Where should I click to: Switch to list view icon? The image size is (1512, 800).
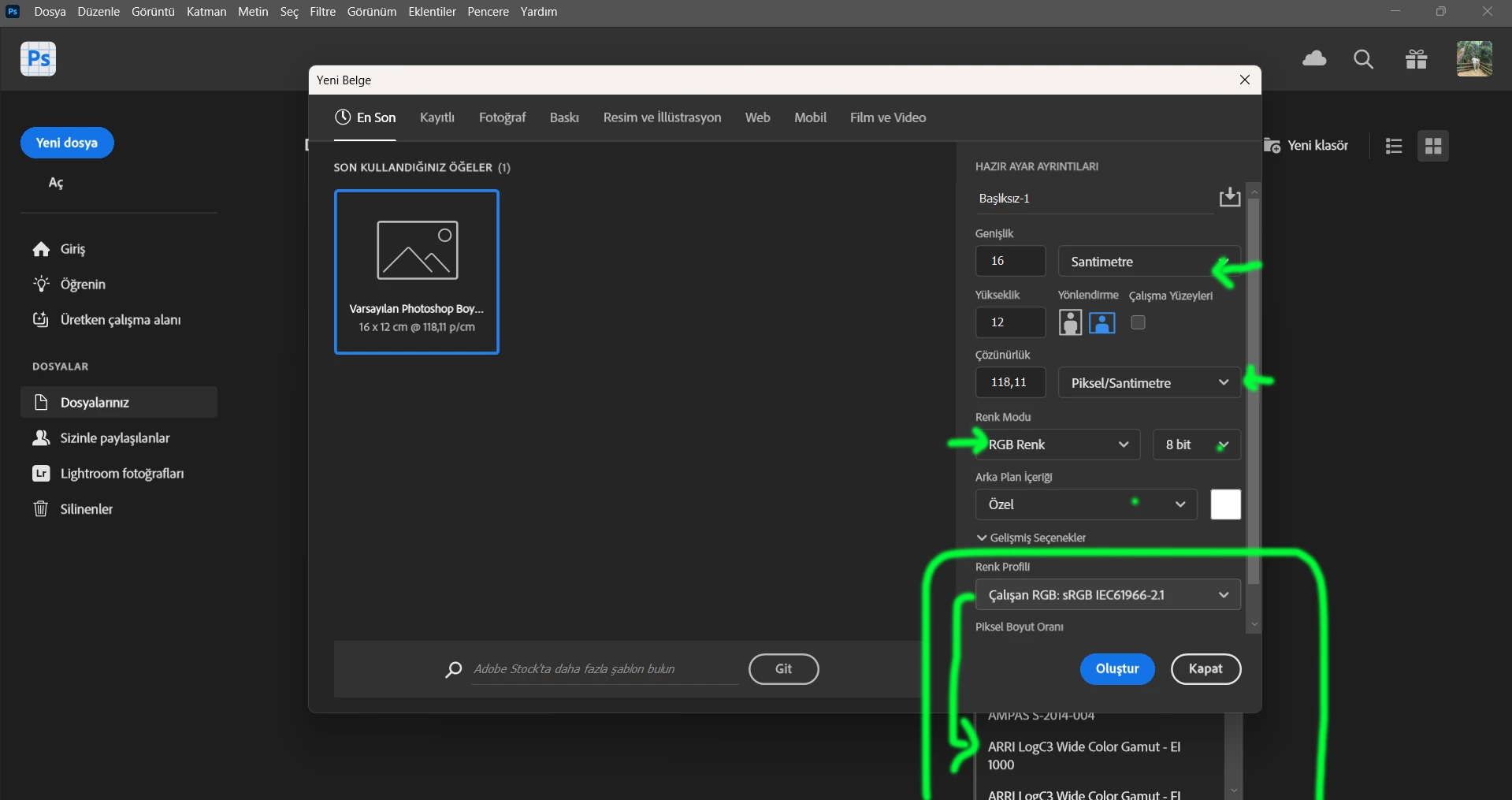[1394, 146]
